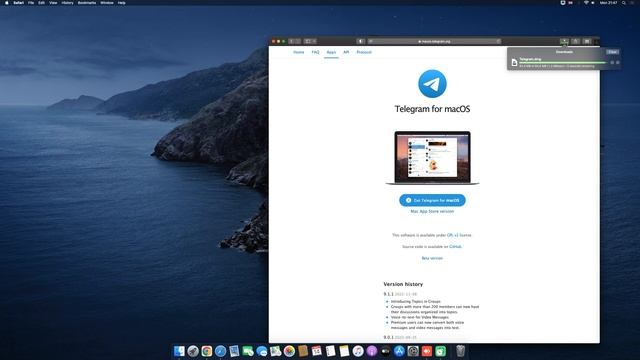Open Spotlight search in the menu bar
The width and height of the screenshot is (640, 360).
click(624, 3)
